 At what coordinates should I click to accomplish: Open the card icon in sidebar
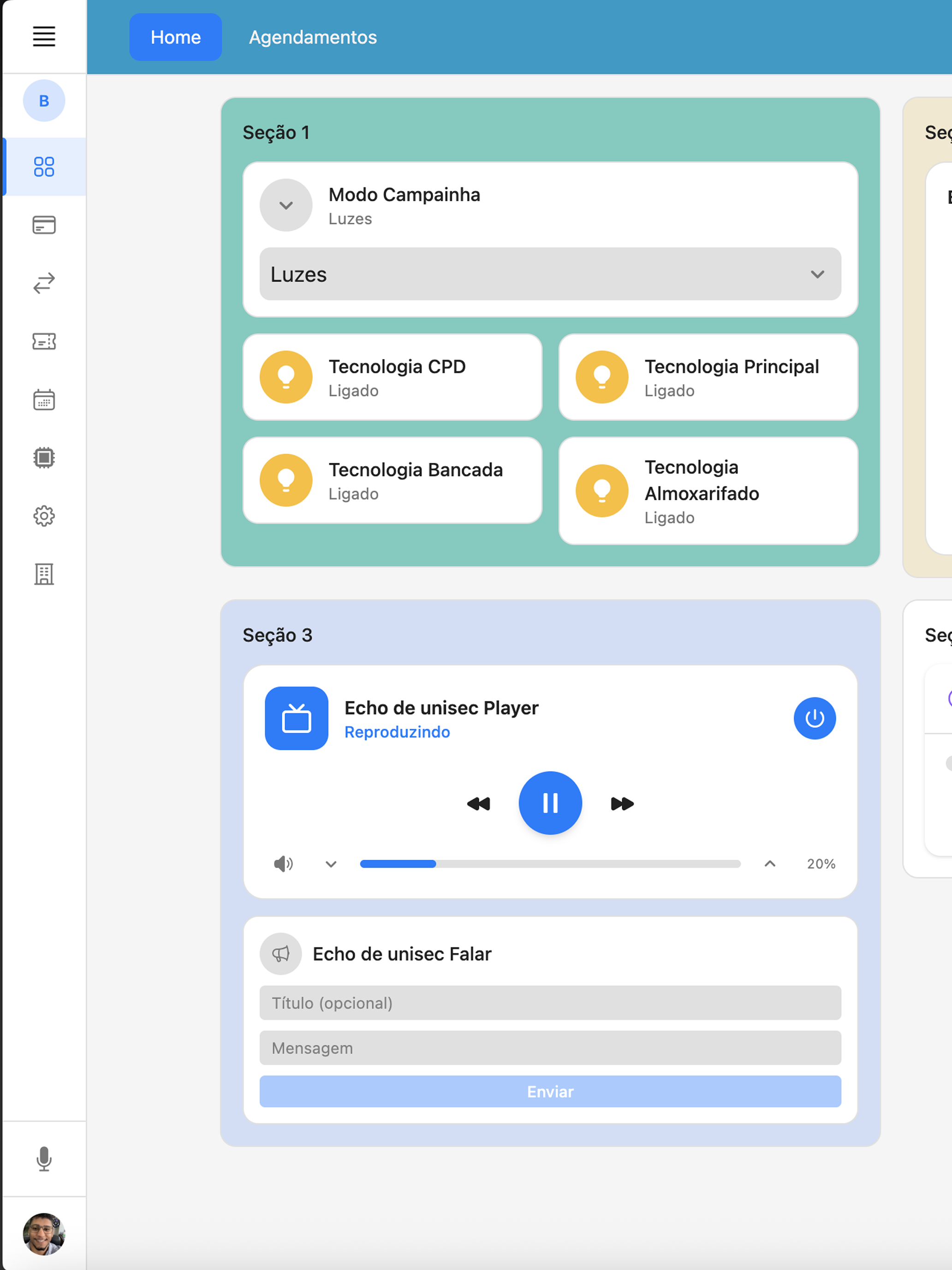pyautogui.click(x=44, y=224)
